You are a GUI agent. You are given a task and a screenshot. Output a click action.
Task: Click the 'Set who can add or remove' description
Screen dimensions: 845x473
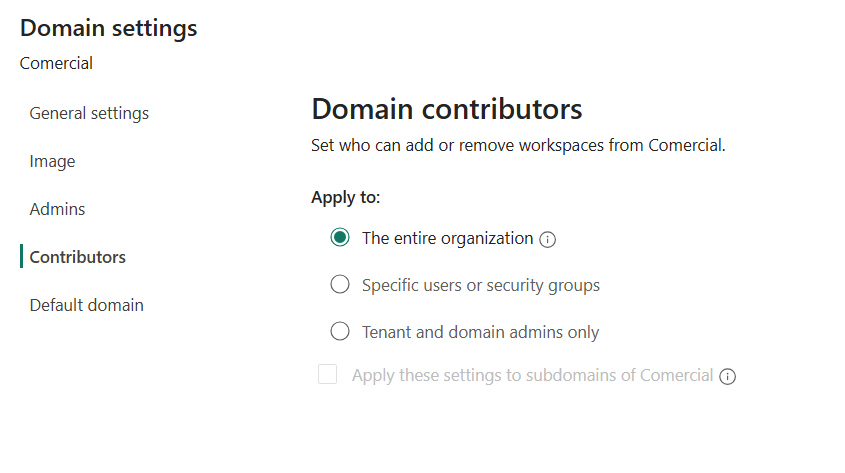click(518, 145)
